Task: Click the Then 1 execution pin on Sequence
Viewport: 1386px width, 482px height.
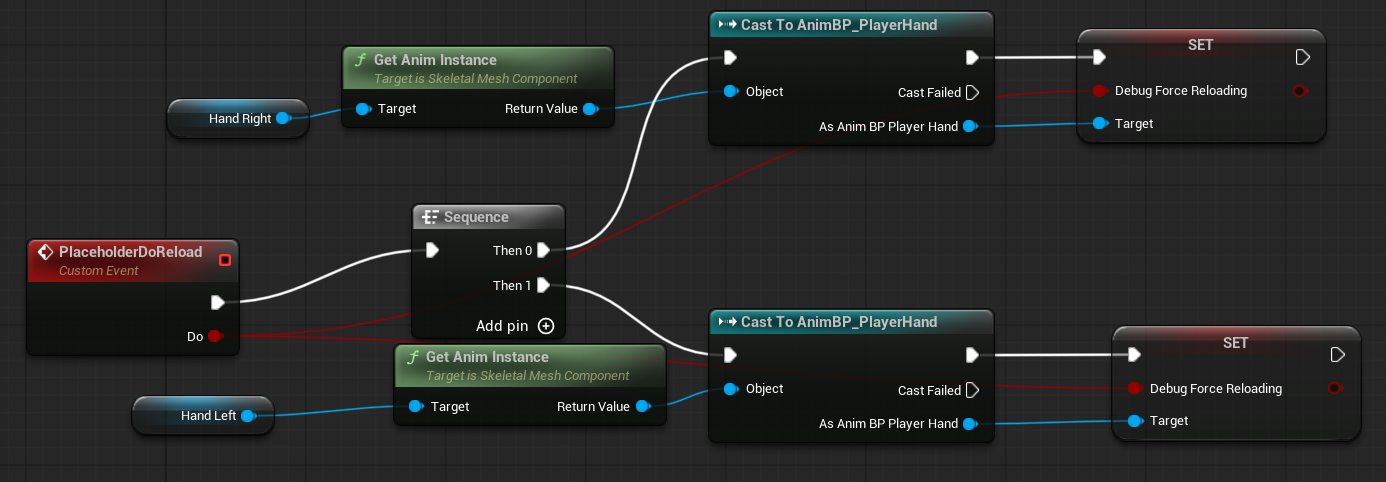Action: click(543, 286)
